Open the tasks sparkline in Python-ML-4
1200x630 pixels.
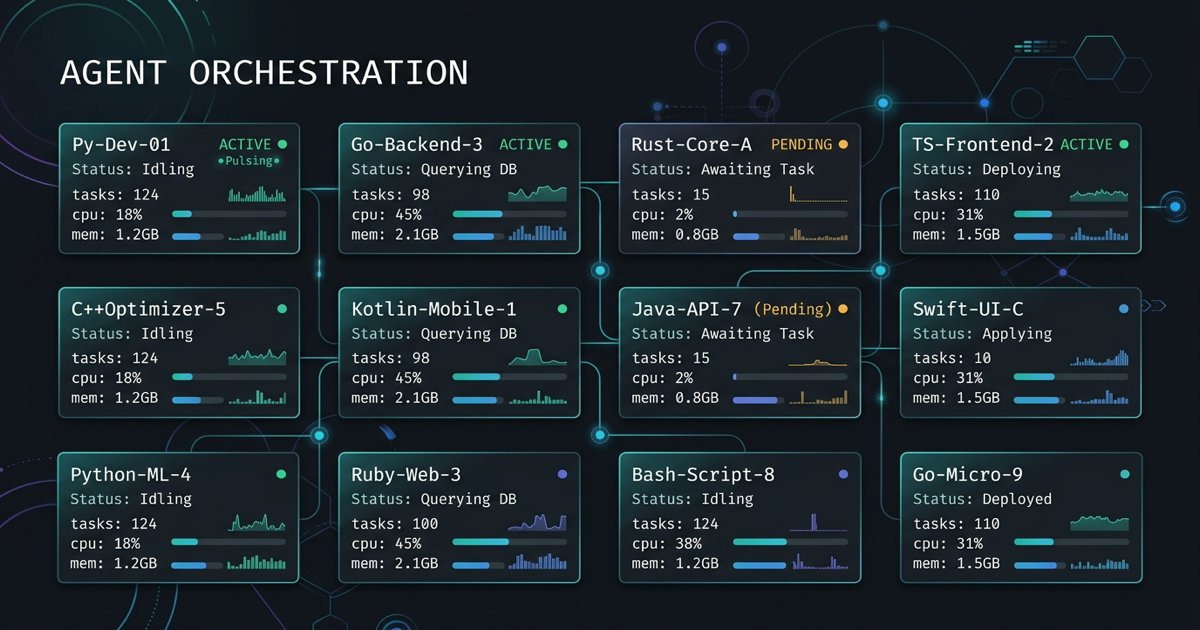click(x=257, y=522)
